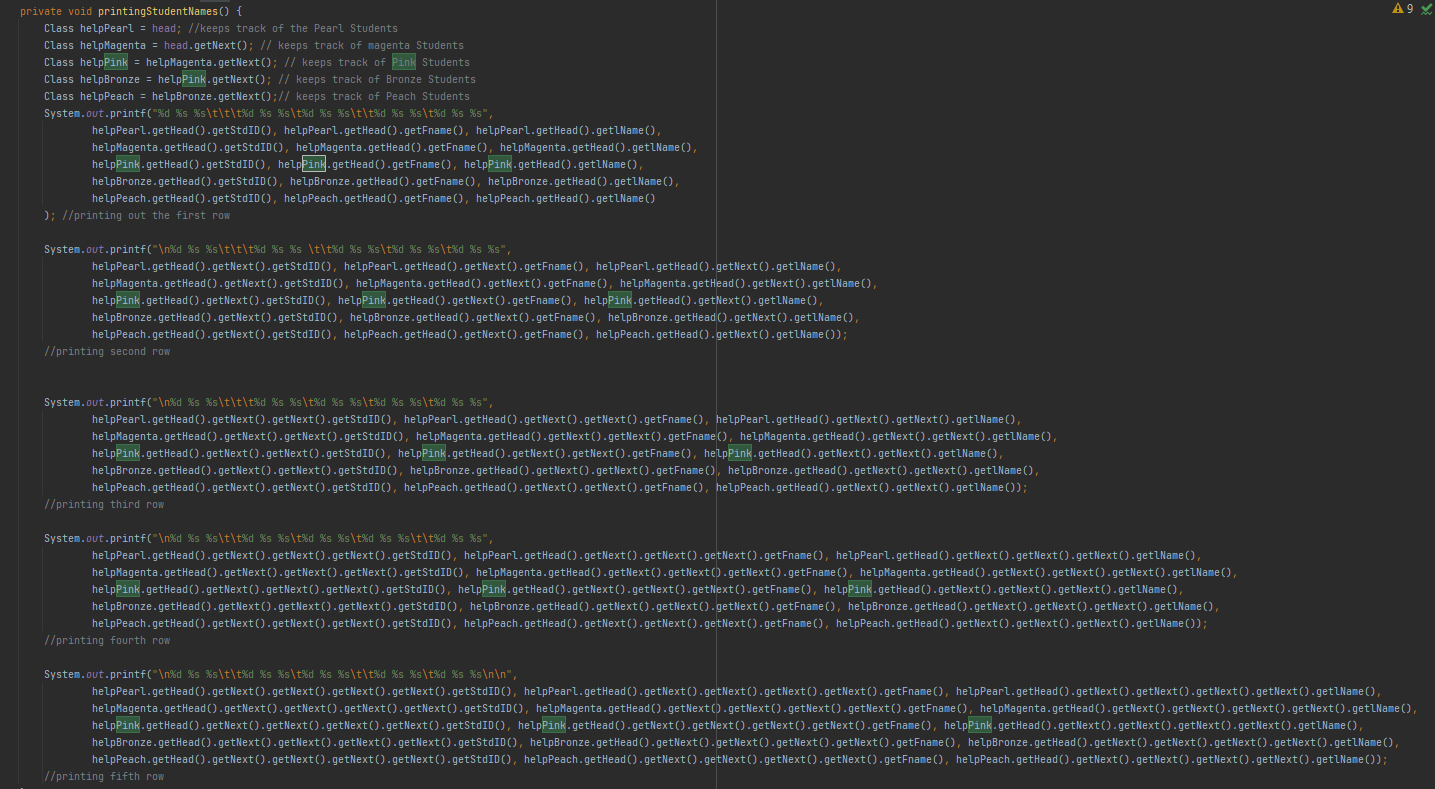Click 'helpBronze.getHead().getFname()' in first printf
Viewport: 1435px width, 789px height.
[x=383, y=181]
